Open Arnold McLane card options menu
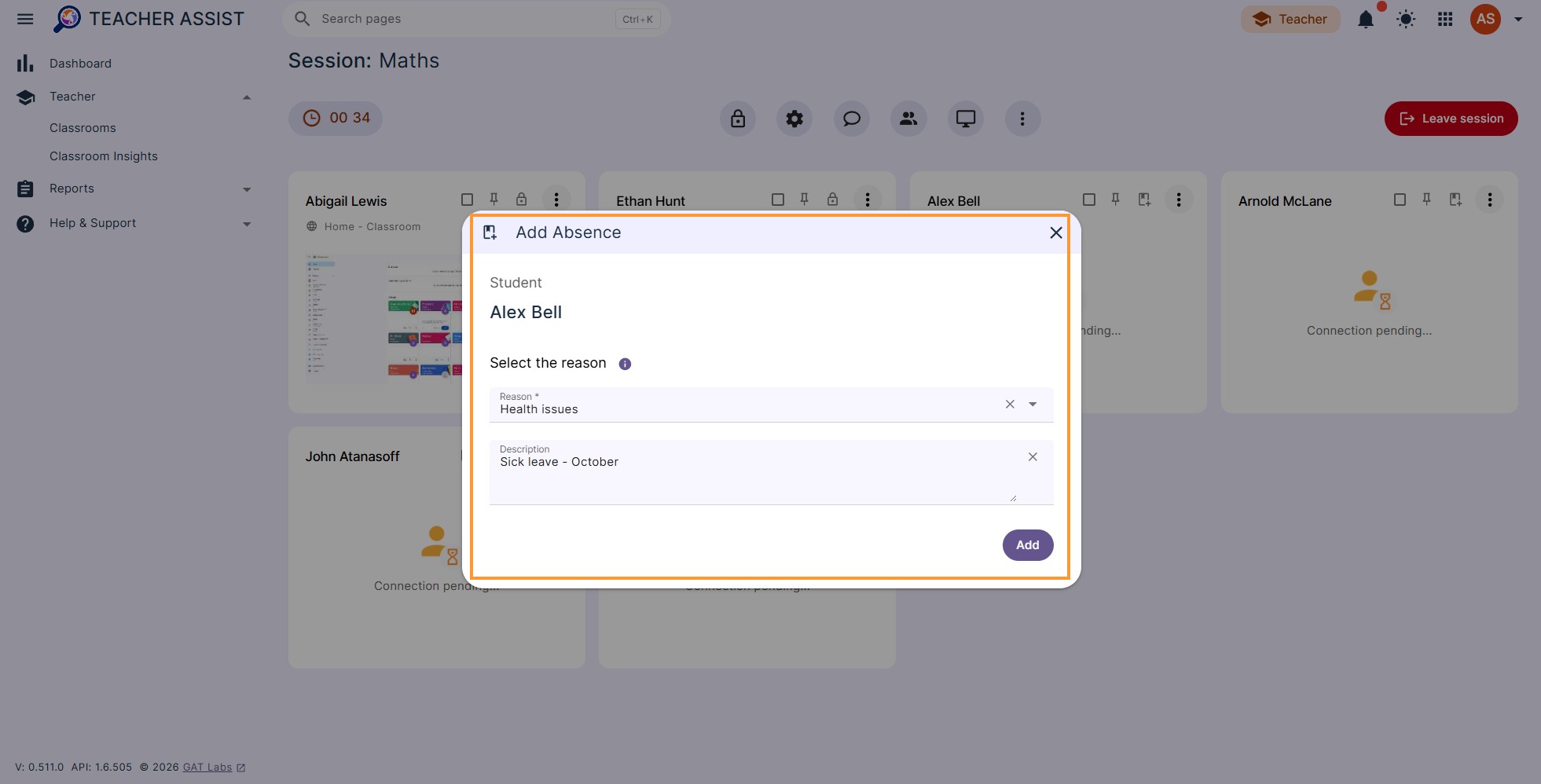This screenshot has height=784, width=1541. [1490, 200]
